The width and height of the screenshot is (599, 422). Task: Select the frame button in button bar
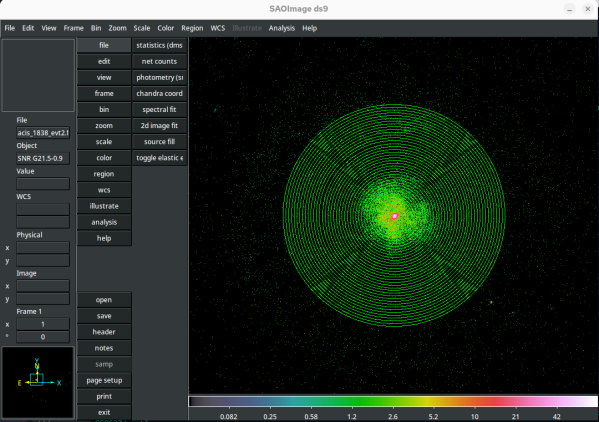click(104, 94)
